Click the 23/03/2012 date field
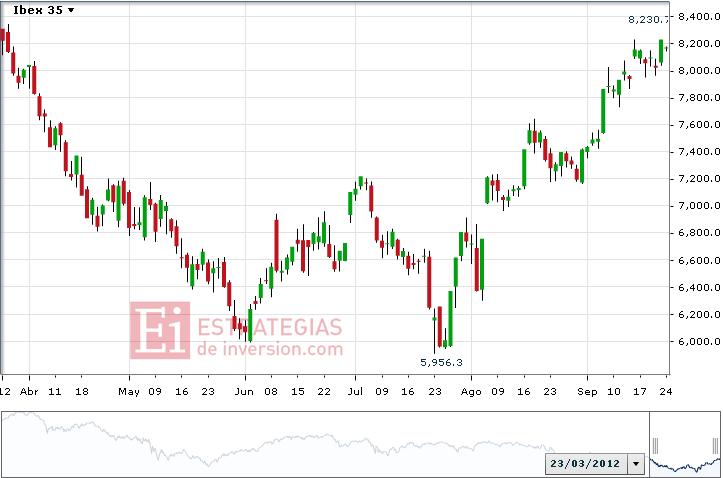 tap(586, 463)
